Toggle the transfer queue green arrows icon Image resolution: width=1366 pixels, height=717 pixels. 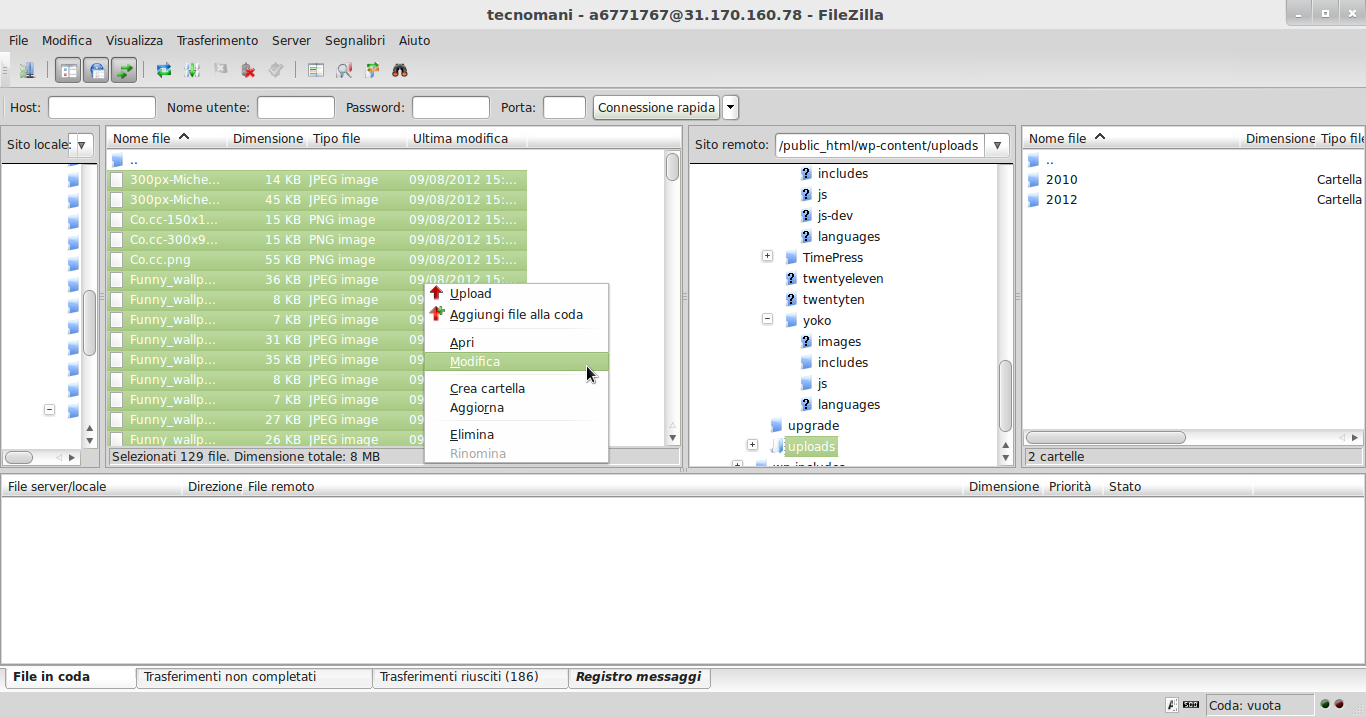124,70
